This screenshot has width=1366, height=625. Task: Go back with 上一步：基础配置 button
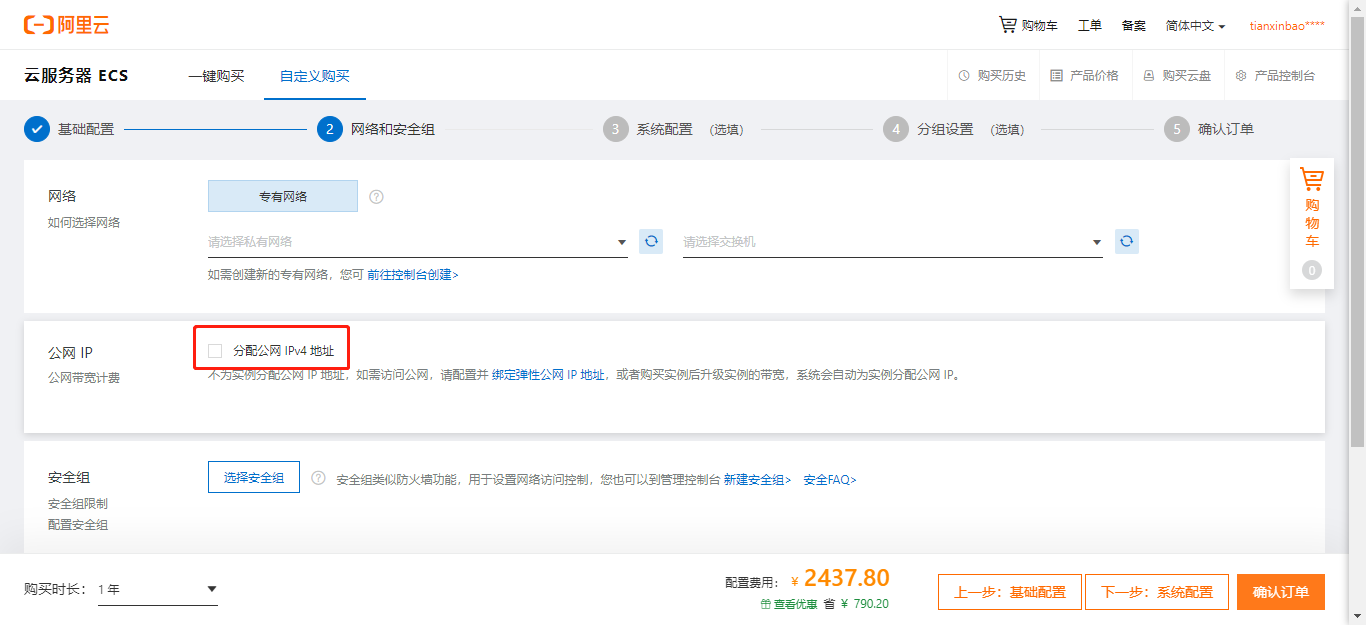pos(1009,592)
